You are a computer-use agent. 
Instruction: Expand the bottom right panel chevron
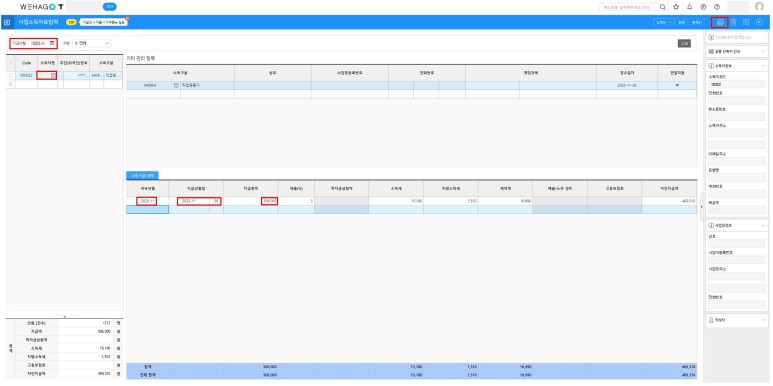click(763, 320)
